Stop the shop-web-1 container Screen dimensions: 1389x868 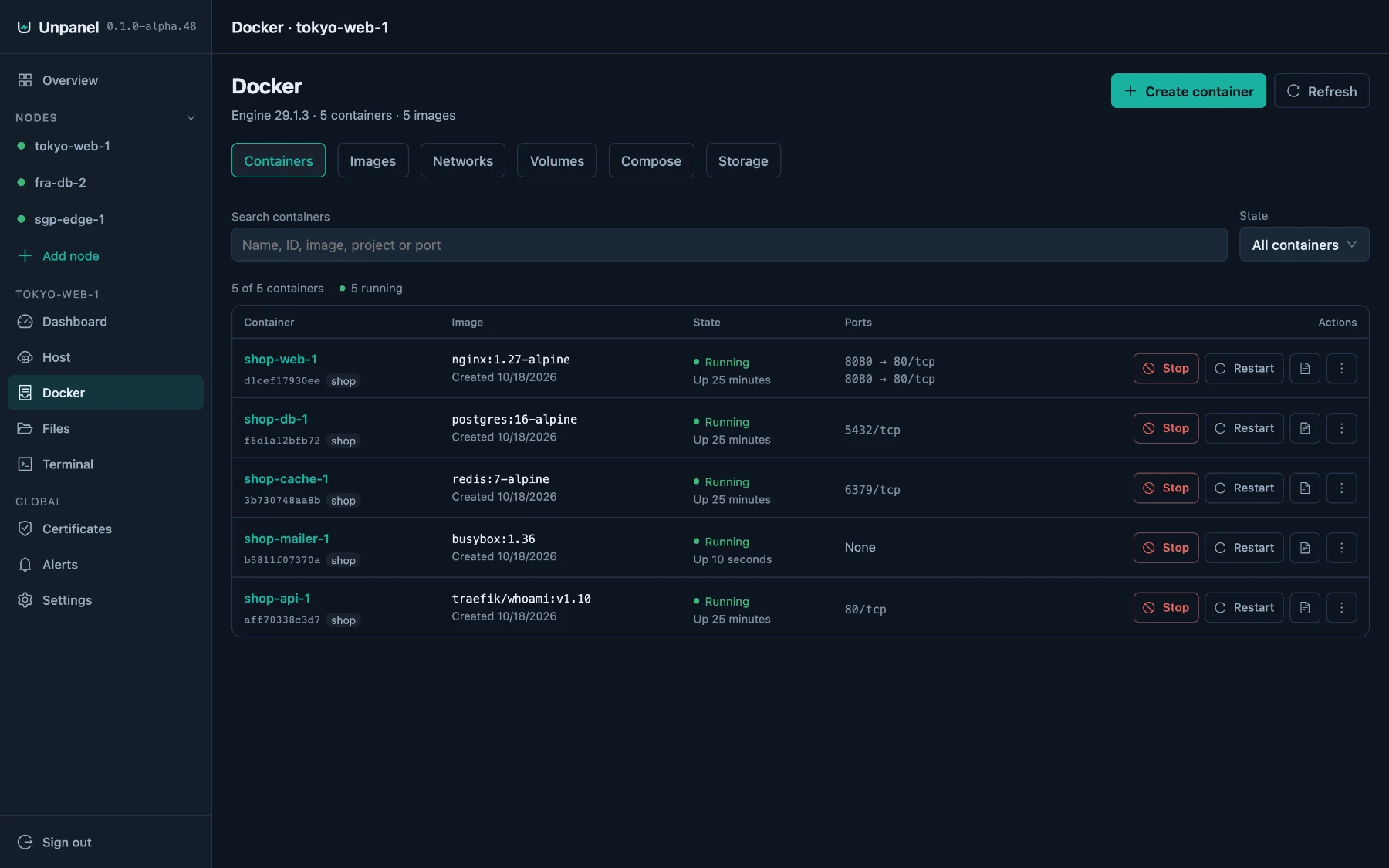tap(1166, 368)
